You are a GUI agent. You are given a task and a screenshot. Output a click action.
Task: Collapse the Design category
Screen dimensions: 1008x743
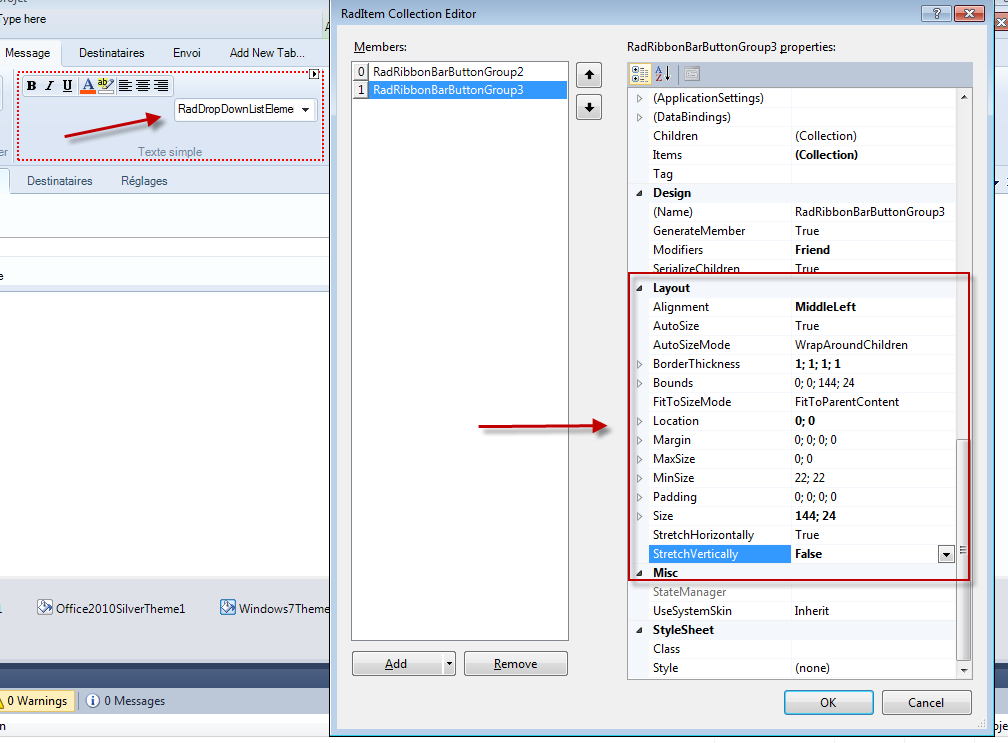[639, 193]
